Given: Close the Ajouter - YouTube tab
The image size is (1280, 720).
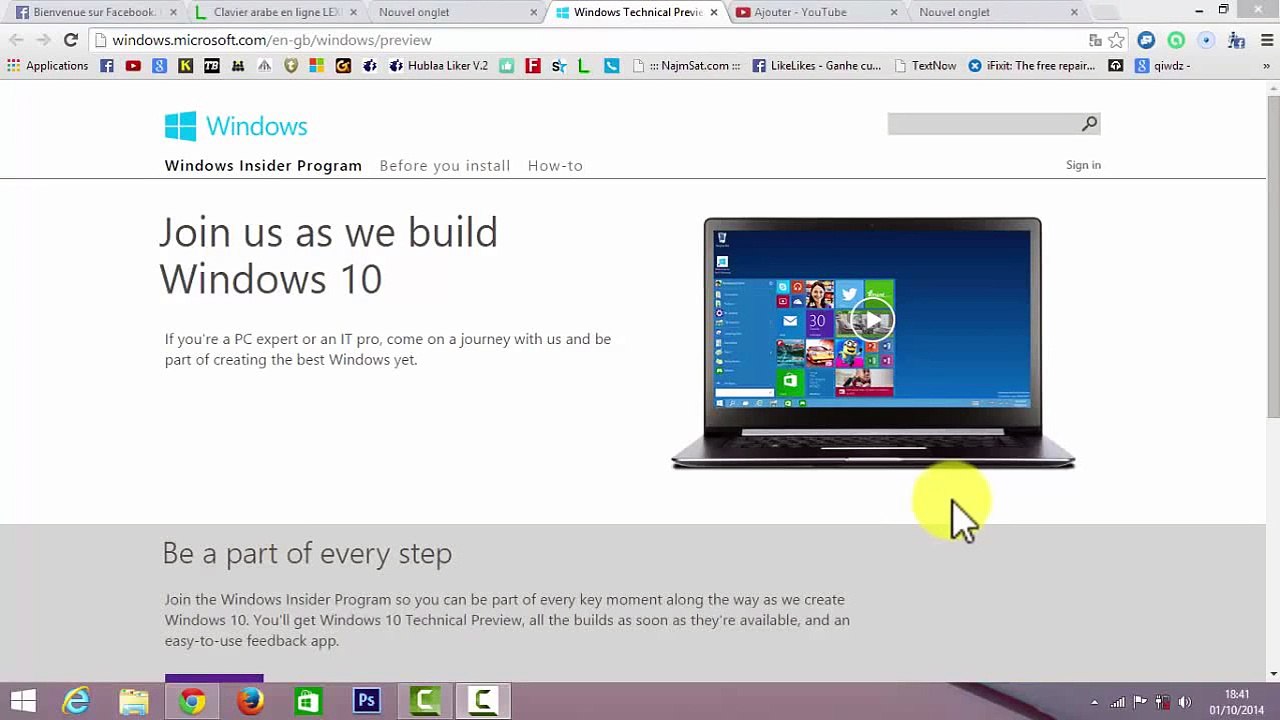Looking at the screenshot, I should coord(893,12).
